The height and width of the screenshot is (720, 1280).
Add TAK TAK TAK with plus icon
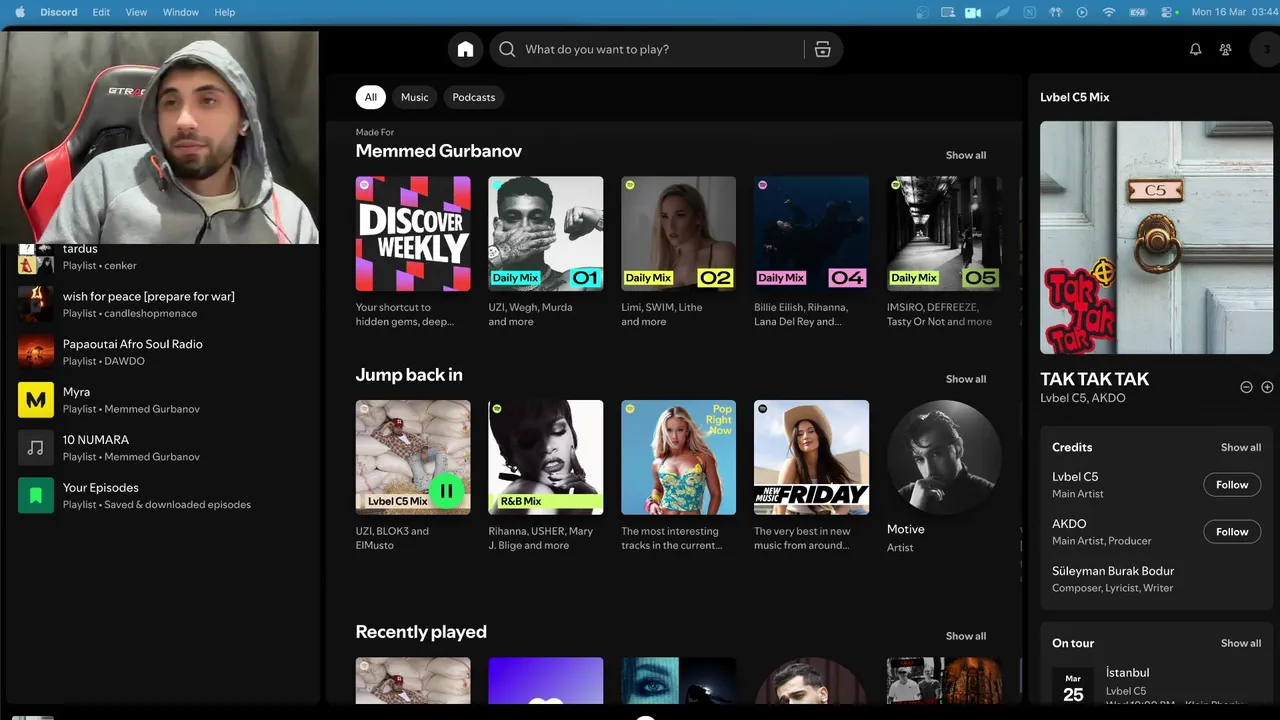point(1267,387)
